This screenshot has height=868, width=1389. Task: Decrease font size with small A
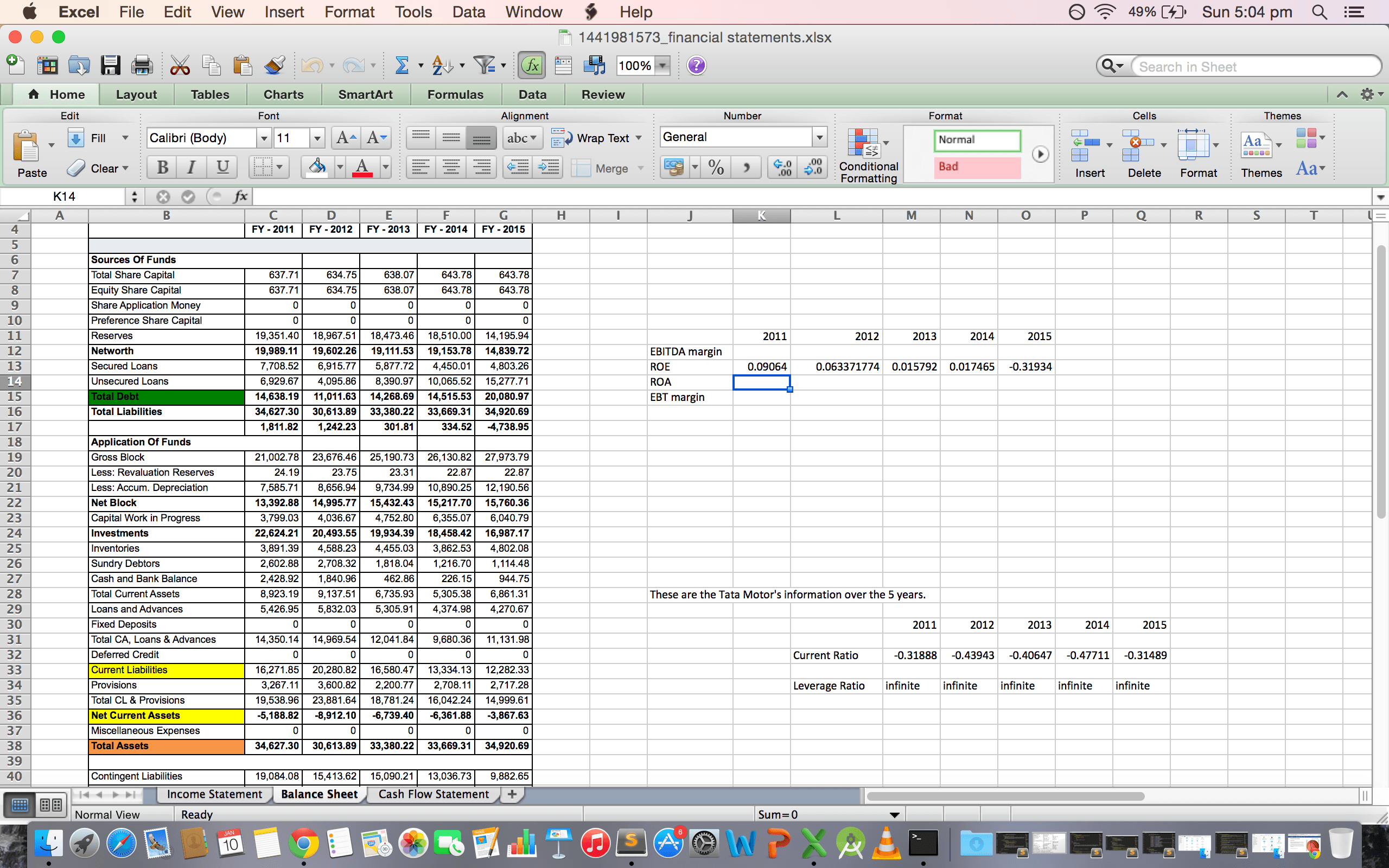click(x=377, y=138)
